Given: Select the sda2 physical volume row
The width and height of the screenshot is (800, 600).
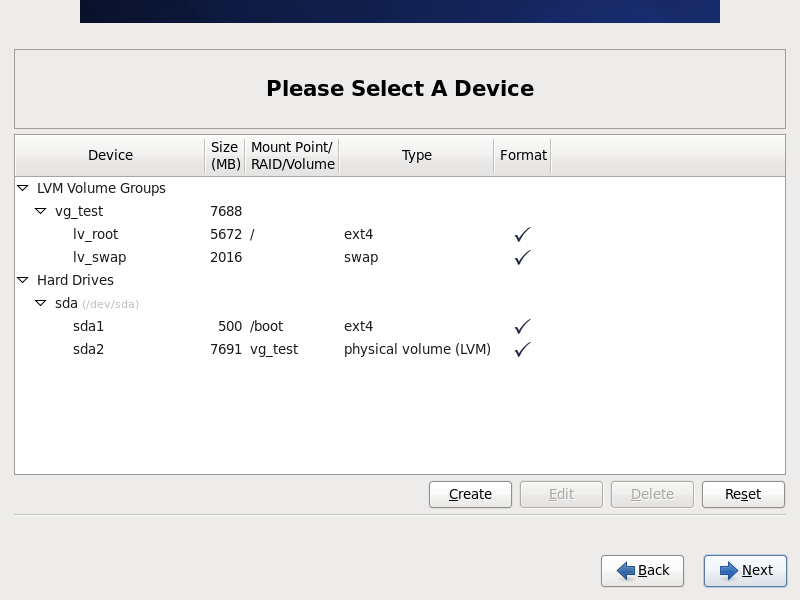Looking at the screenshot, I should (x=400, y=349).
